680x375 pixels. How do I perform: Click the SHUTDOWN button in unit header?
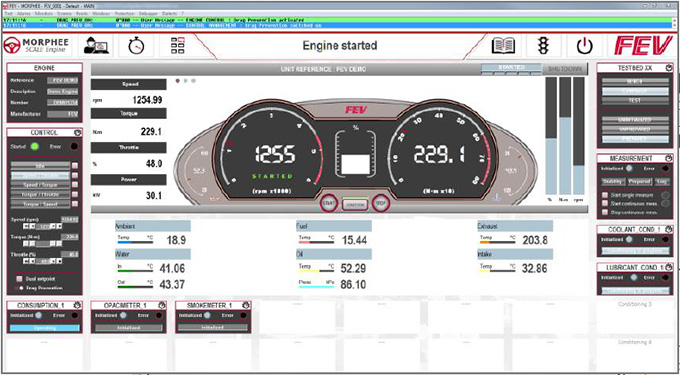pos(565,69)
